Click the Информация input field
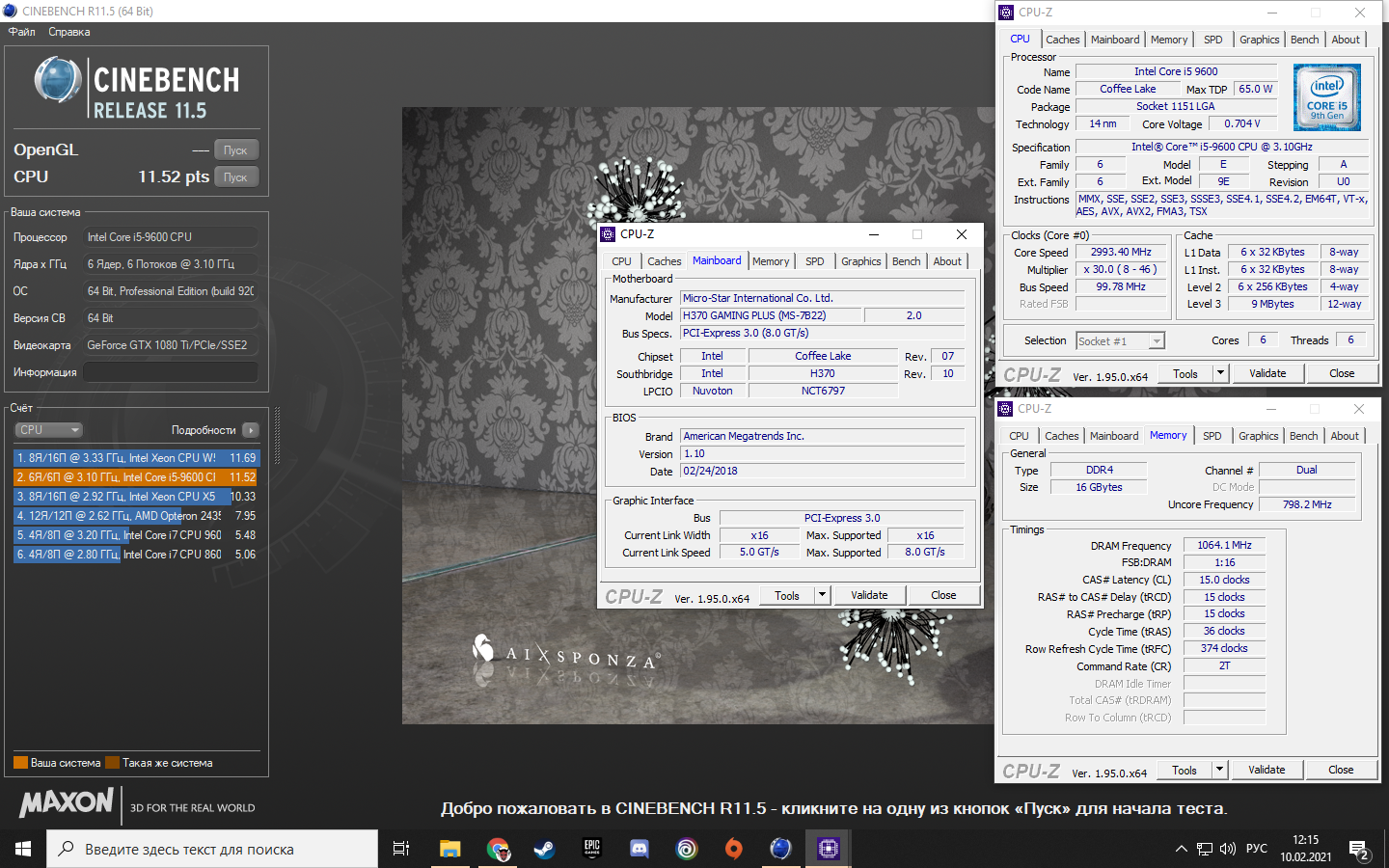The width and height of the screenshot is (1389, 868). point(170,372)
